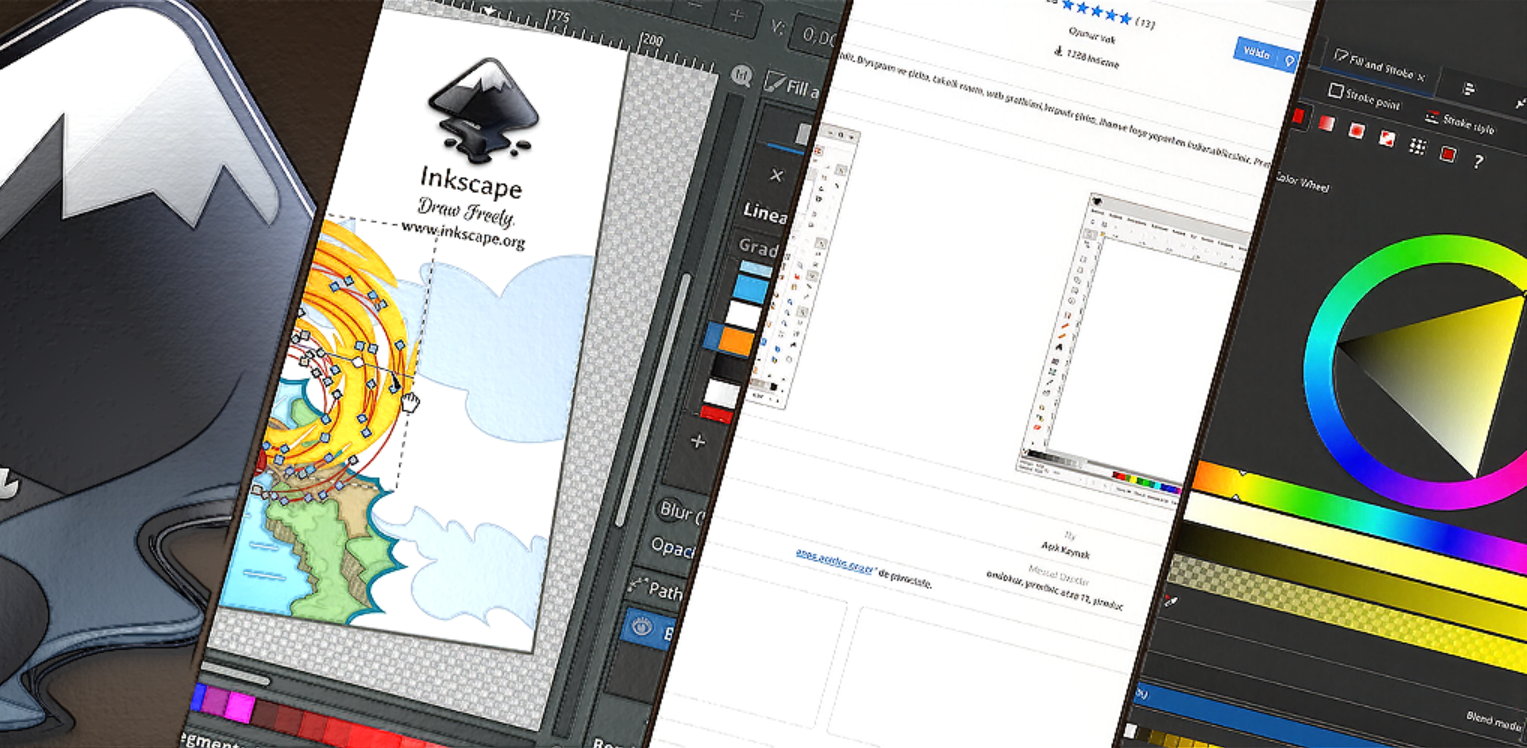Click the plus button beside Y field

click(737, 14)
